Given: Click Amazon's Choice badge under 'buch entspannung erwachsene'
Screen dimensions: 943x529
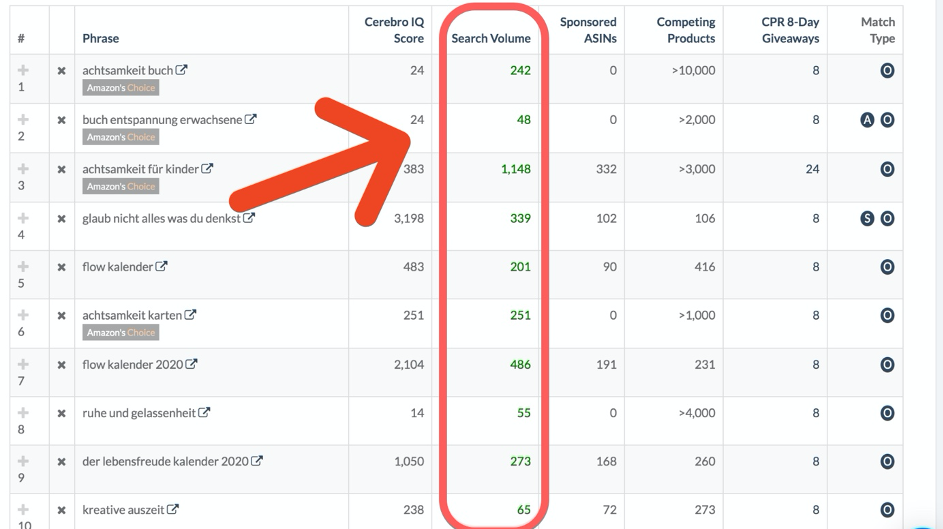Looking at the screenshot, I should click(x=121, y=137).
